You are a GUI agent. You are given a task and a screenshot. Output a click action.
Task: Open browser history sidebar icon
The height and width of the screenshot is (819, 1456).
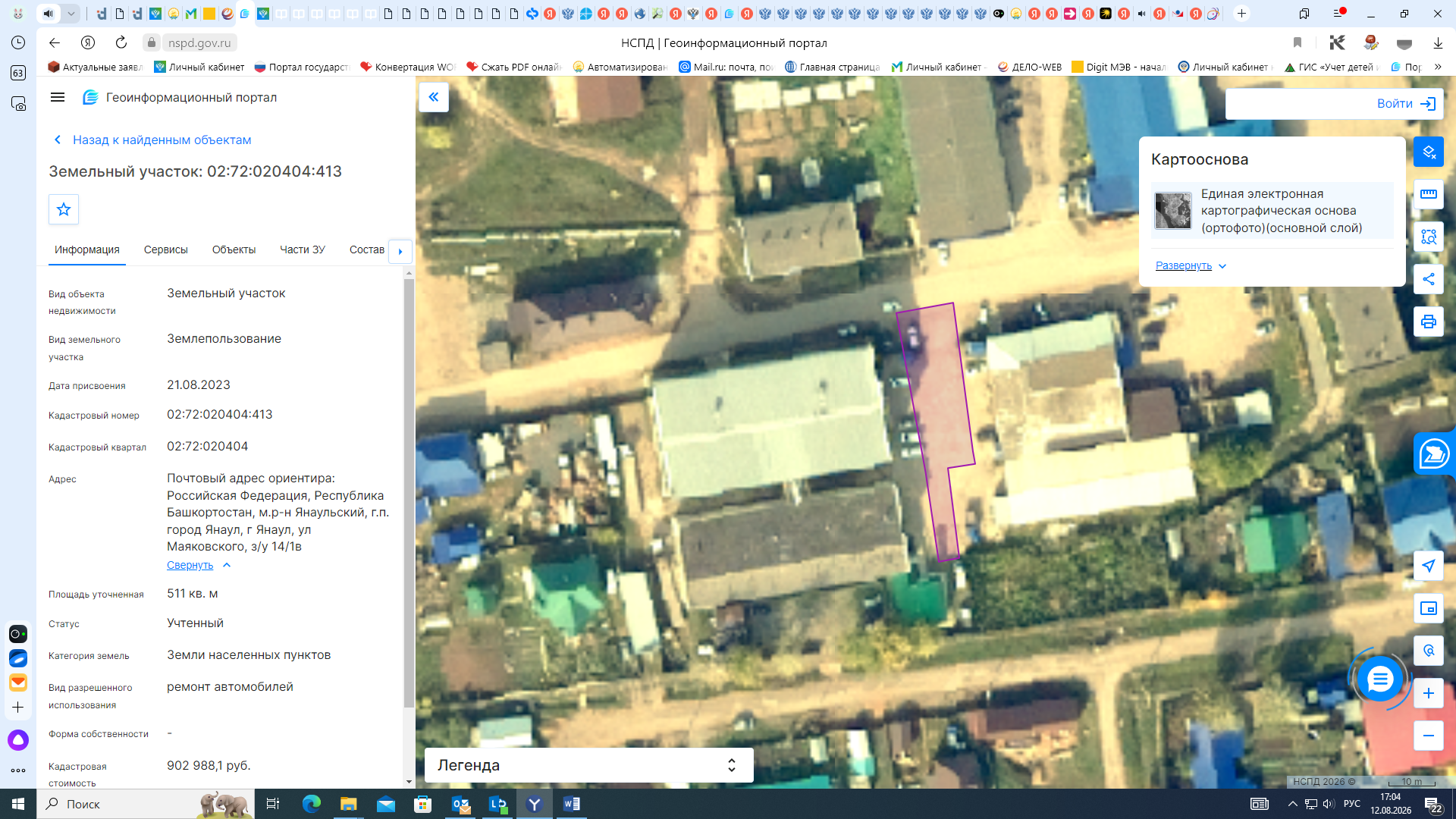tap(18, 42)
